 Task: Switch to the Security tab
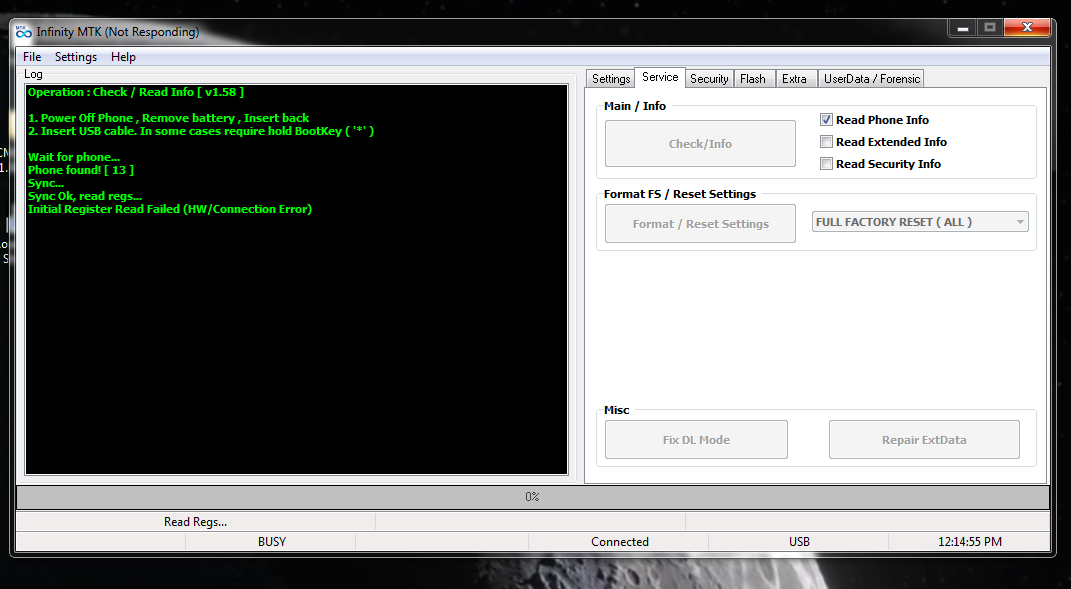709,79
